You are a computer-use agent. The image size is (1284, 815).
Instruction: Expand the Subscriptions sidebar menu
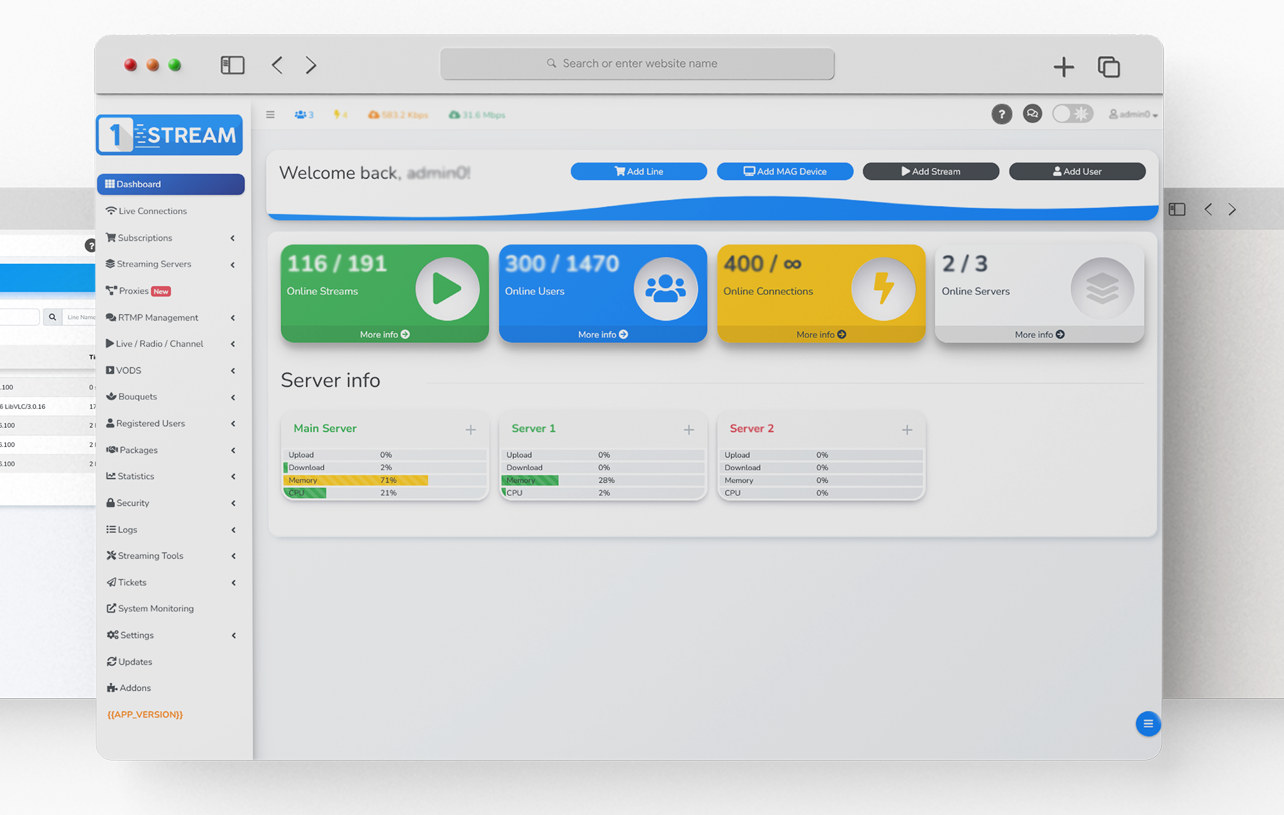170,238
